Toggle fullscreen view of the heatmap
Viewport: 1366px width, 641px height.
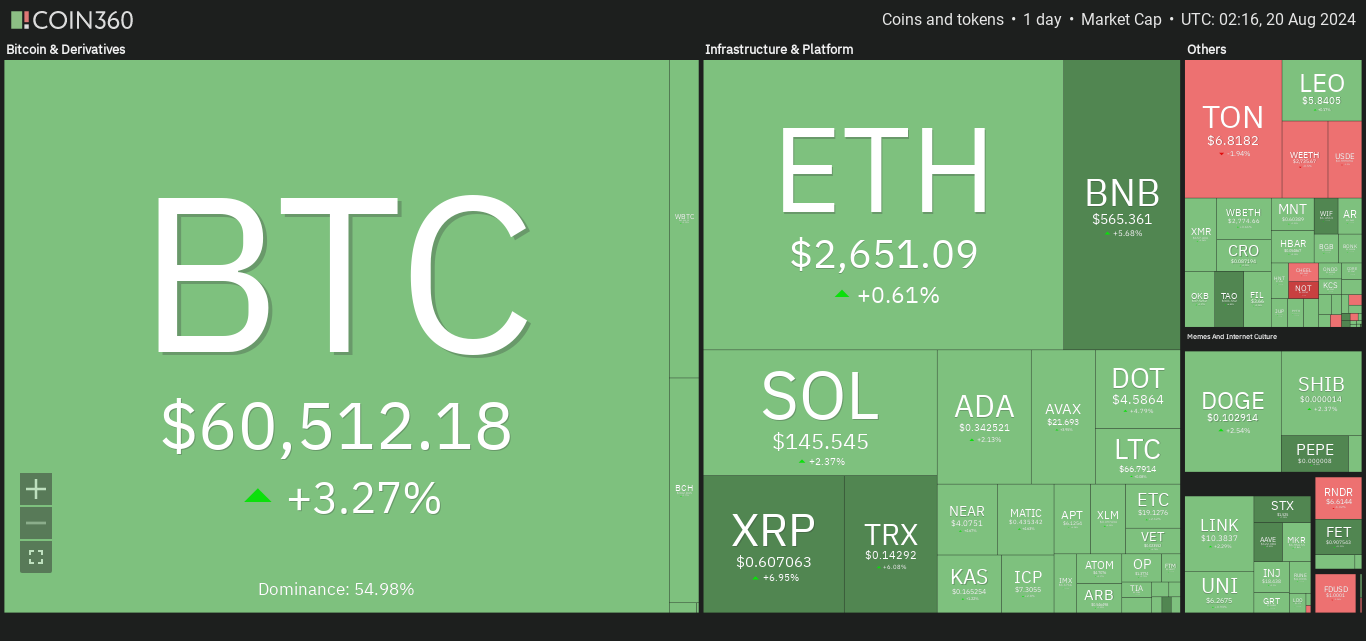coord(36,557)
